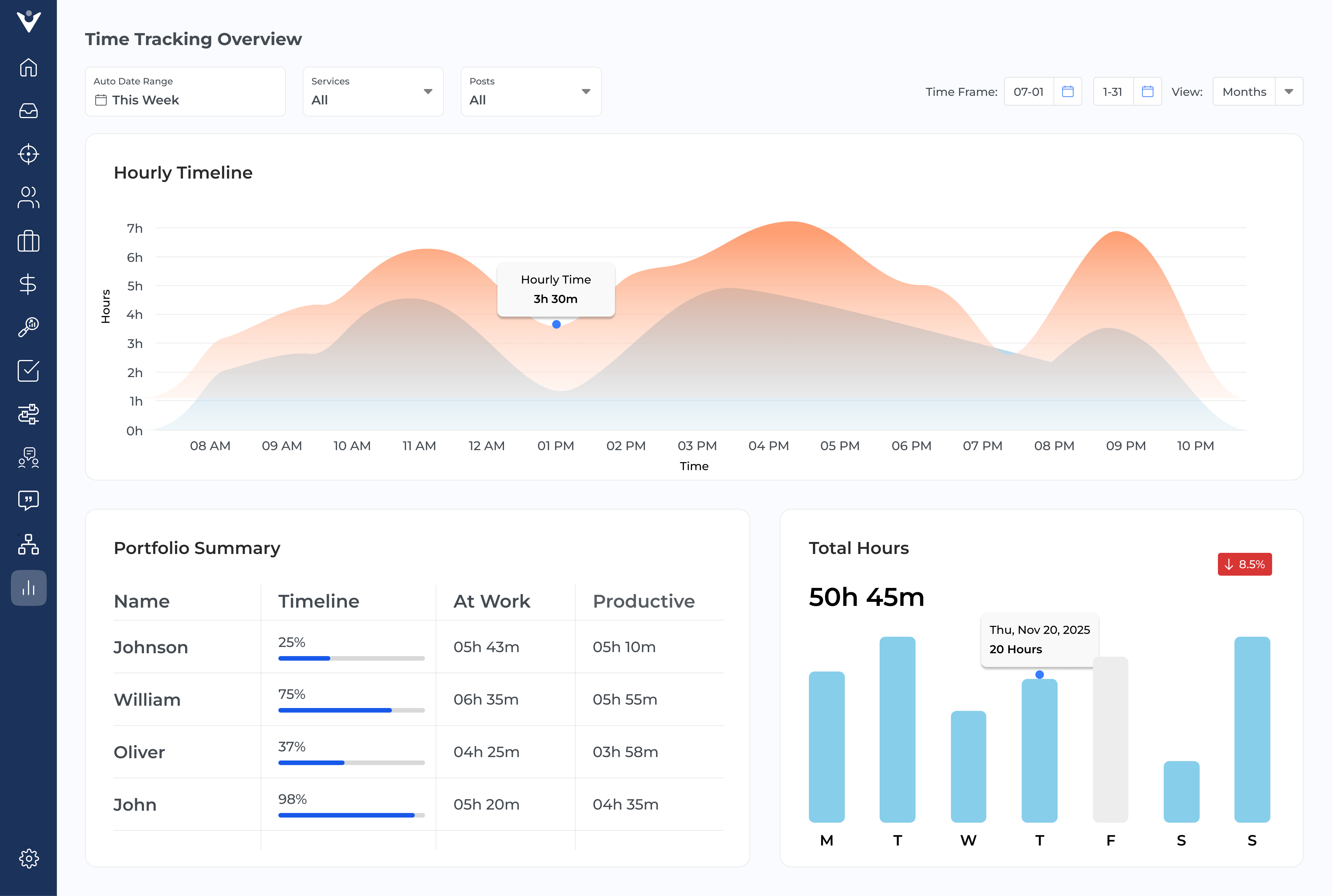Screen dimensions: 1332x896
Task: Open the org hierarchy sidebar icon
Action: [x=28, y=545]
